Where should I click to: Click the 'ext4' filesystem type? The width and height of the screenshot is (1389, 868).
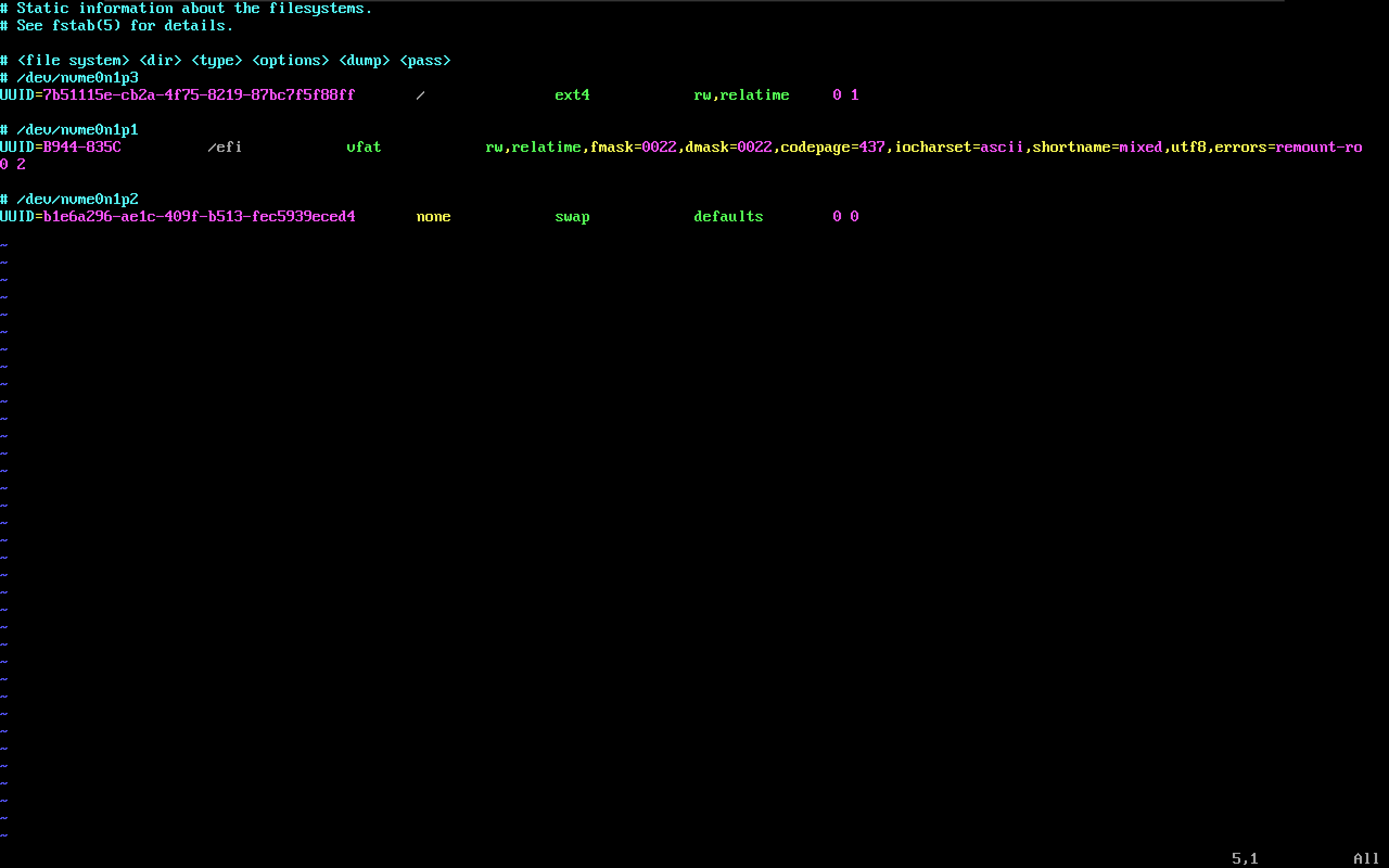point(572,95)
